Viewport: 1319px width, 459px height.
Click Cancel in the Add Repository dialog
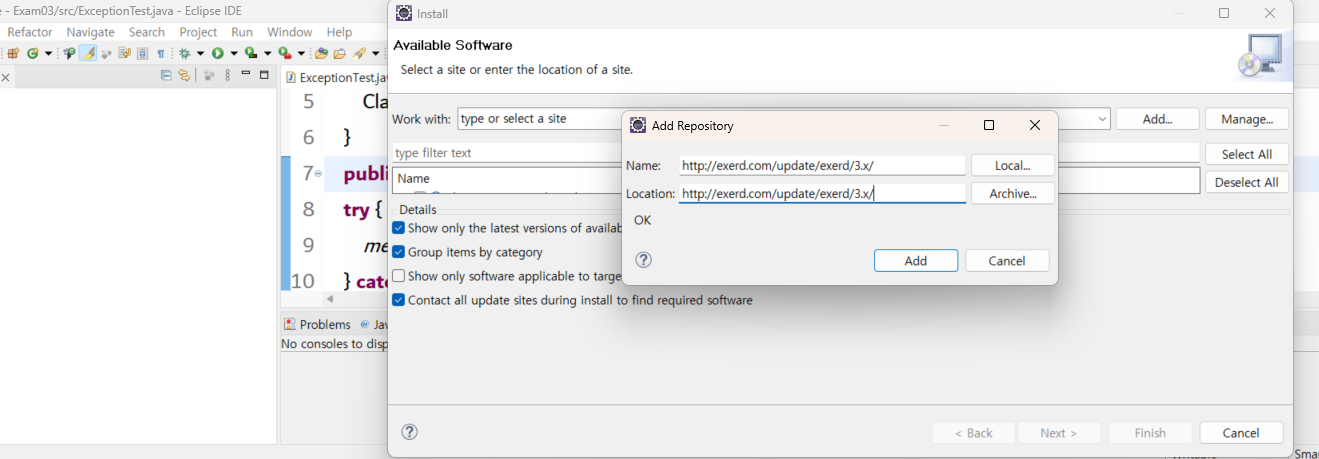(1007, 260)
